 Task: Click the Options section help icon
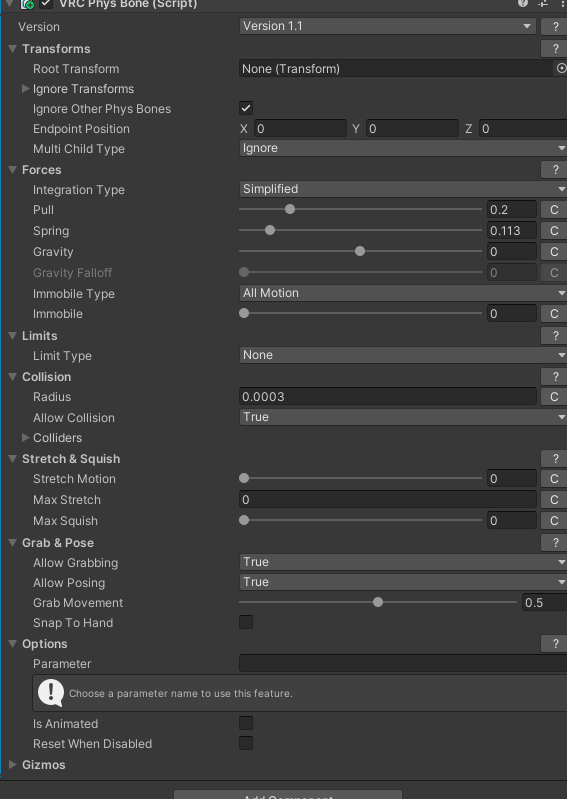[x=554, y=644]
